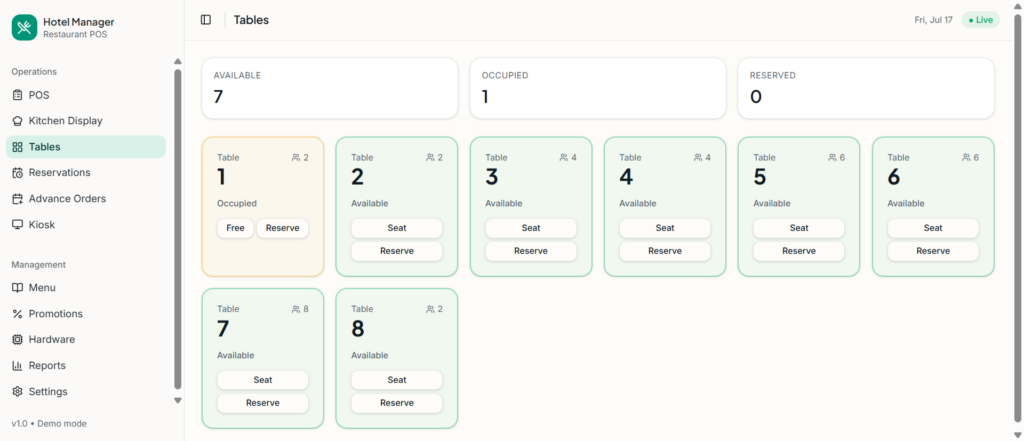Viewport: 1024px width, 441px height.
Task: Click the sidebar scroll down arrow
Action: point(178,400)
